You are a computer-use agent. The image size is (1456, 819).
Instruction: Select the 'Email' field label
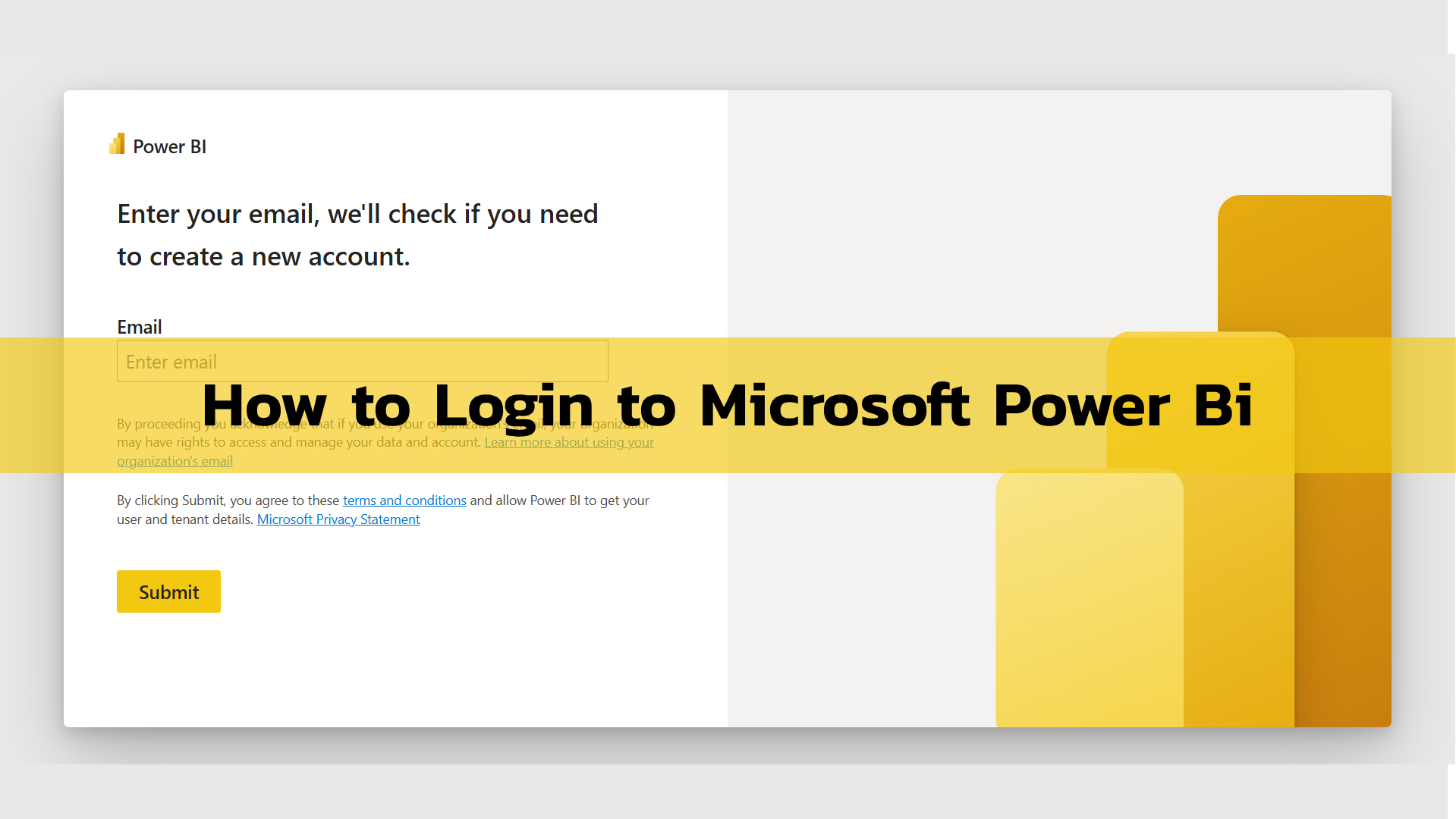click(139, 327)
